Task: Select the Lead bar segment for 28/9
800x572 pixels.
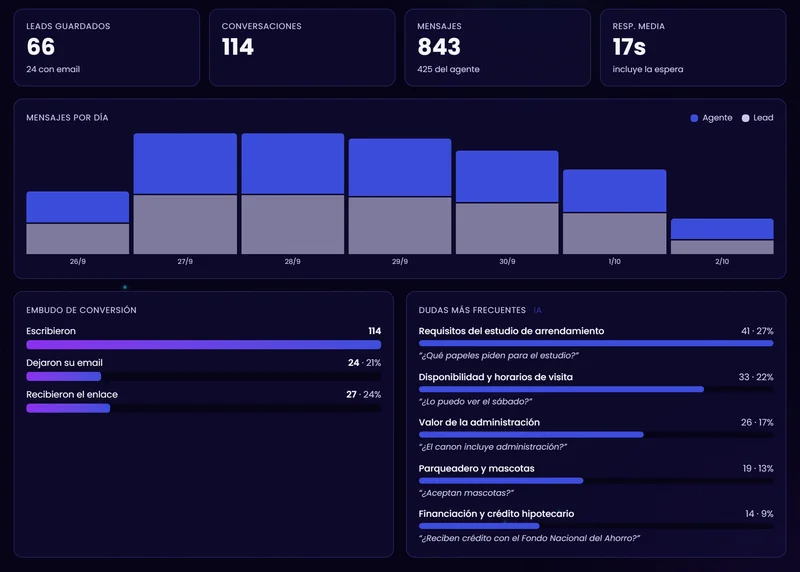Action: [292, 225]
